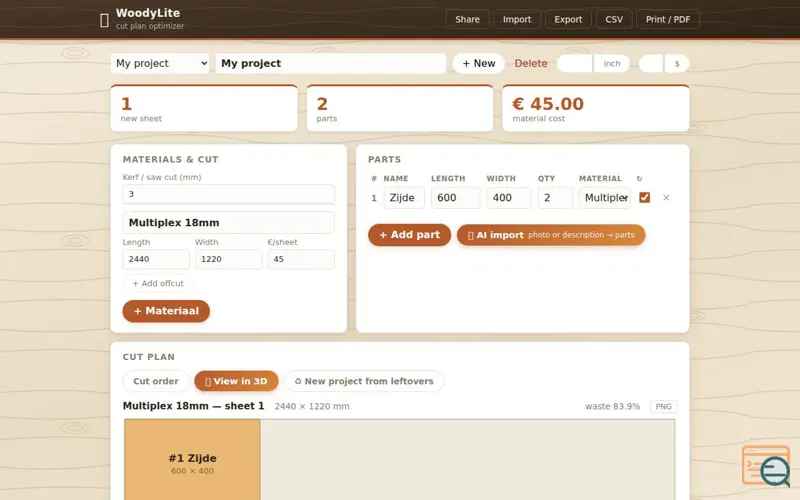Click the 'WIDTH' column header in Parts
Image resolution: width=800 pixels, height=500 pixels.
[501, 179]
